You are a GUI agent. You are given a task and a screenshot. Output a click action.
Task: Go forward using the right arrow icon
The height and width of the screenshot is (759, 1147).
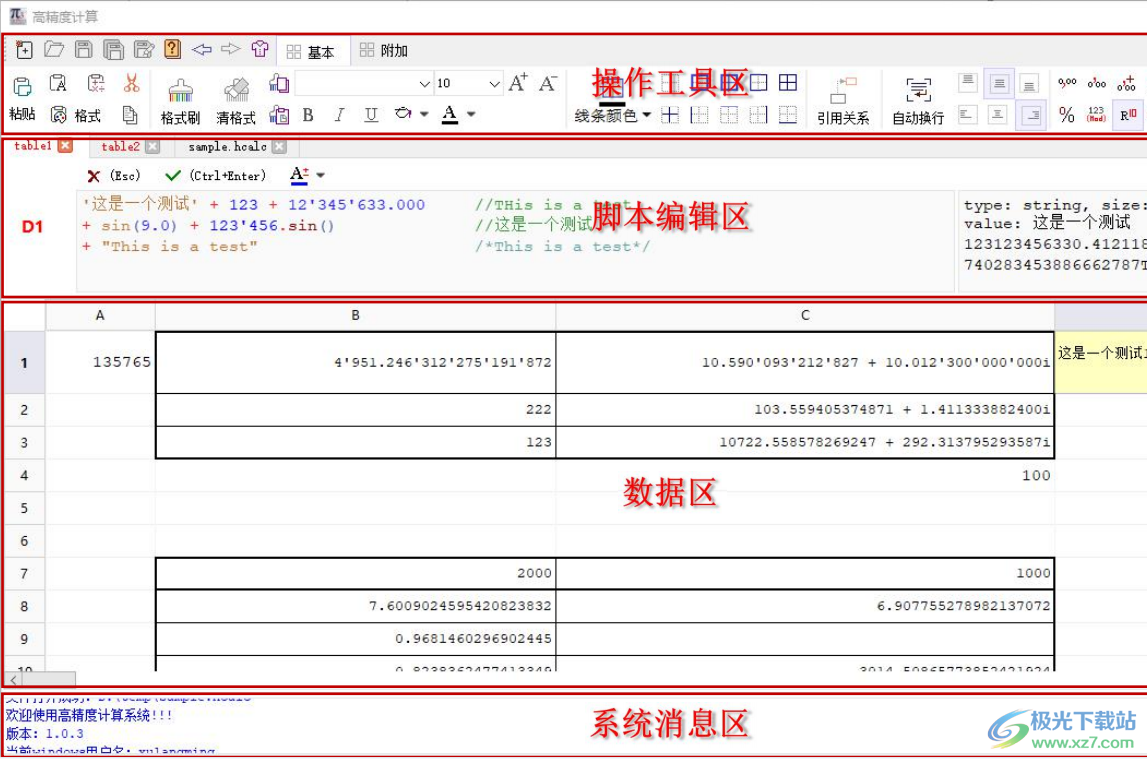pos(230,49)
